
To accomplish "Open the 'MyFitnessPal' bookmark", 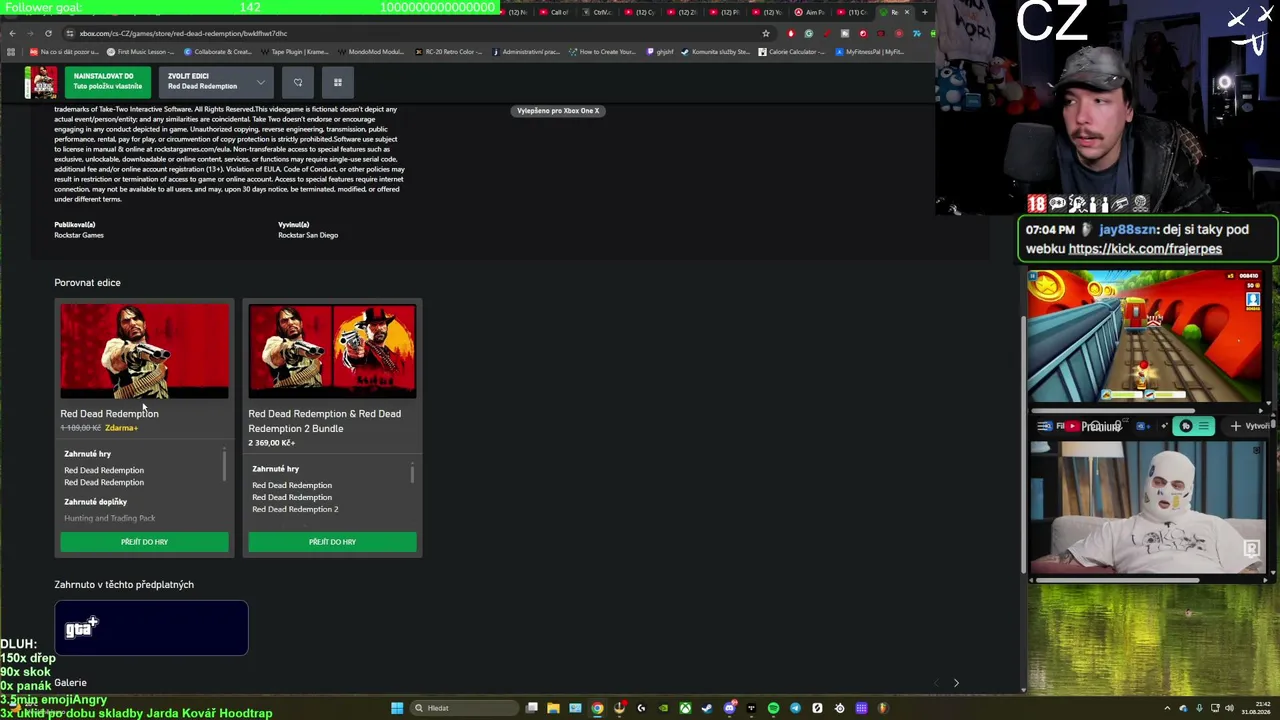I will click(870, 51).
